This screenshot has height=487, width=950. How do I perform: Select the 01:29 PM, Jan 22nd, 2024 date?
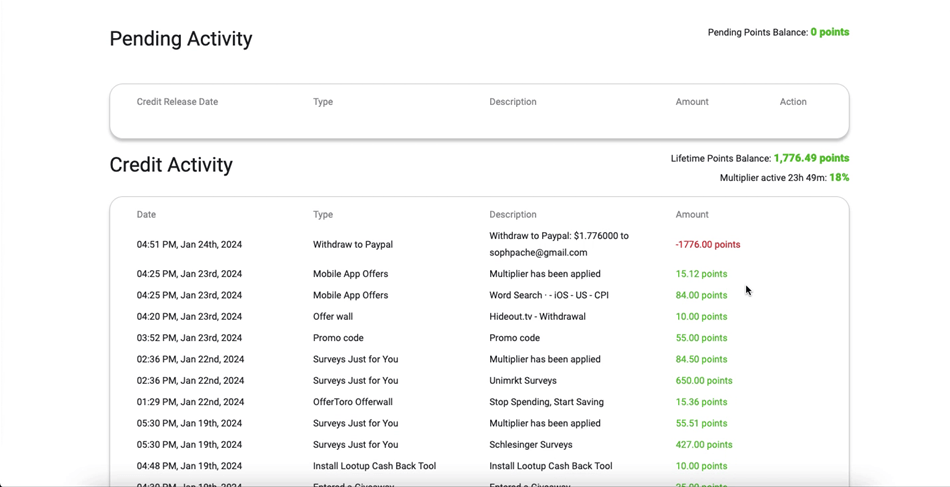pyautogui.click(x=190, y=402)
